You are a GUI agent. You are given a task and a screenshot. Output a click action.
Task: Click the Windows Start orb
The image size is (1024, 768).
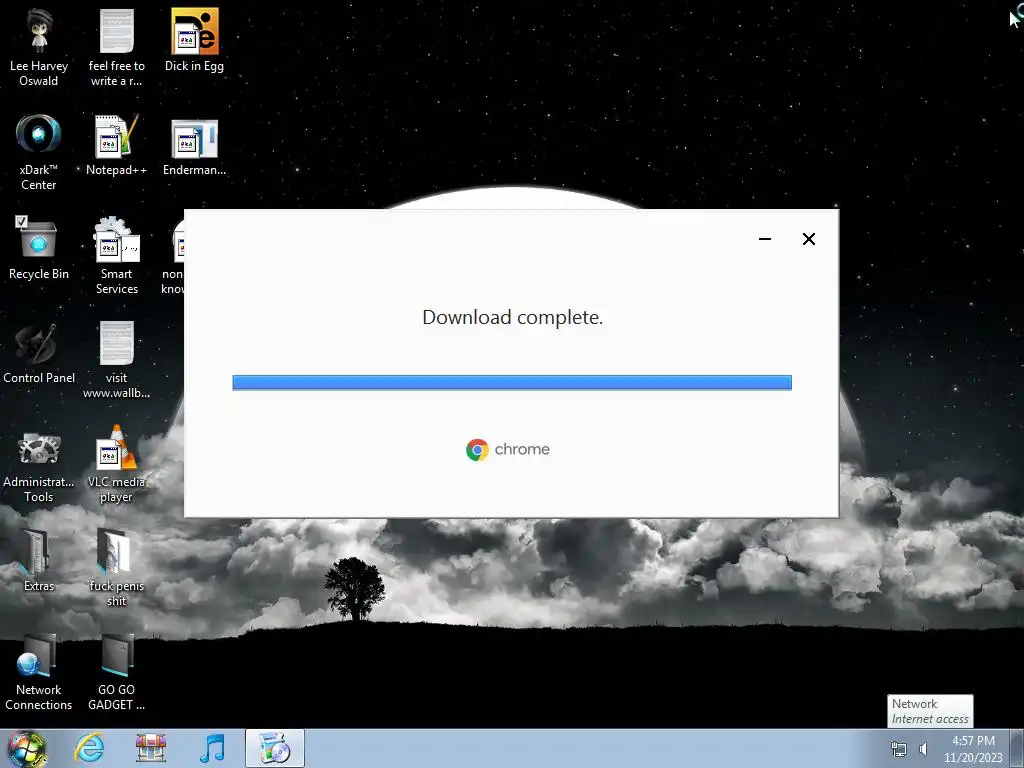tap(27, 748)
